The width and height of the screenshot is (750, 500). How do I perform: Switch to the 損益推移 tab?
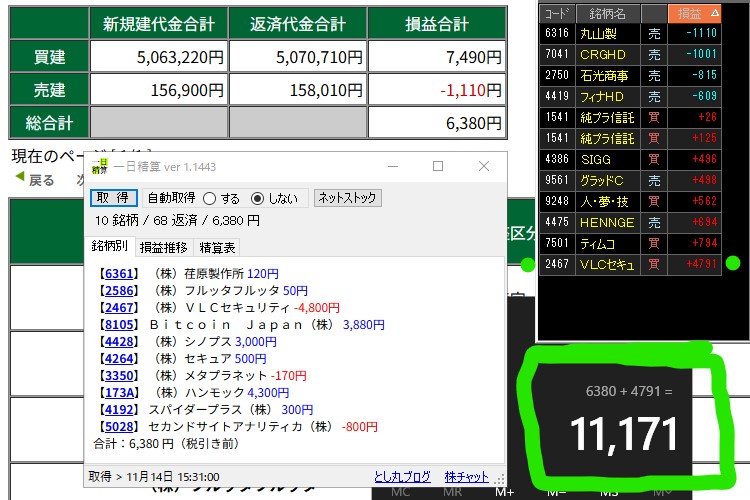(x=165, y=247)
